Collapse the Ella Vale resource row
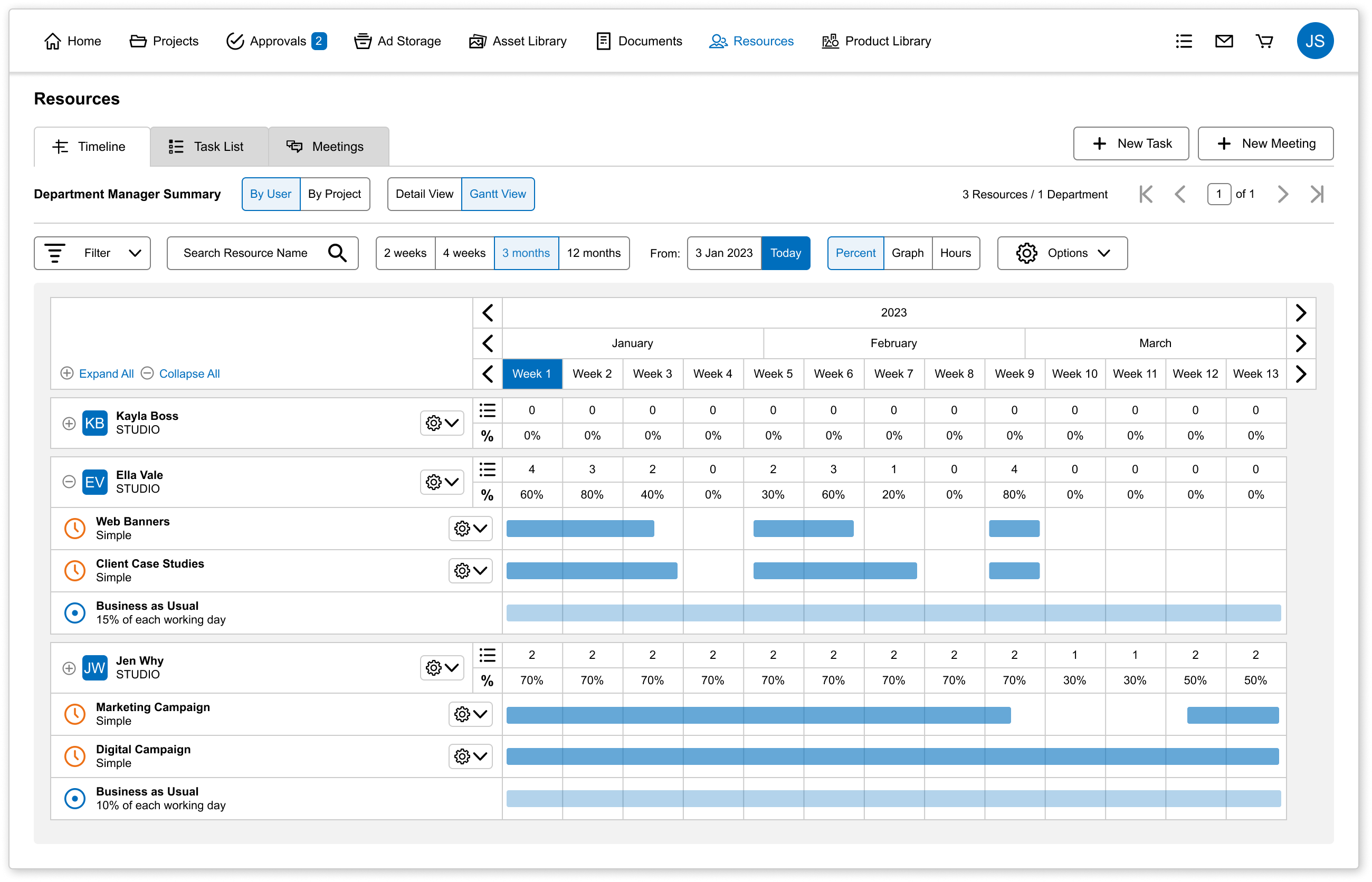The image size is (1372, 882). pos(69,482)
